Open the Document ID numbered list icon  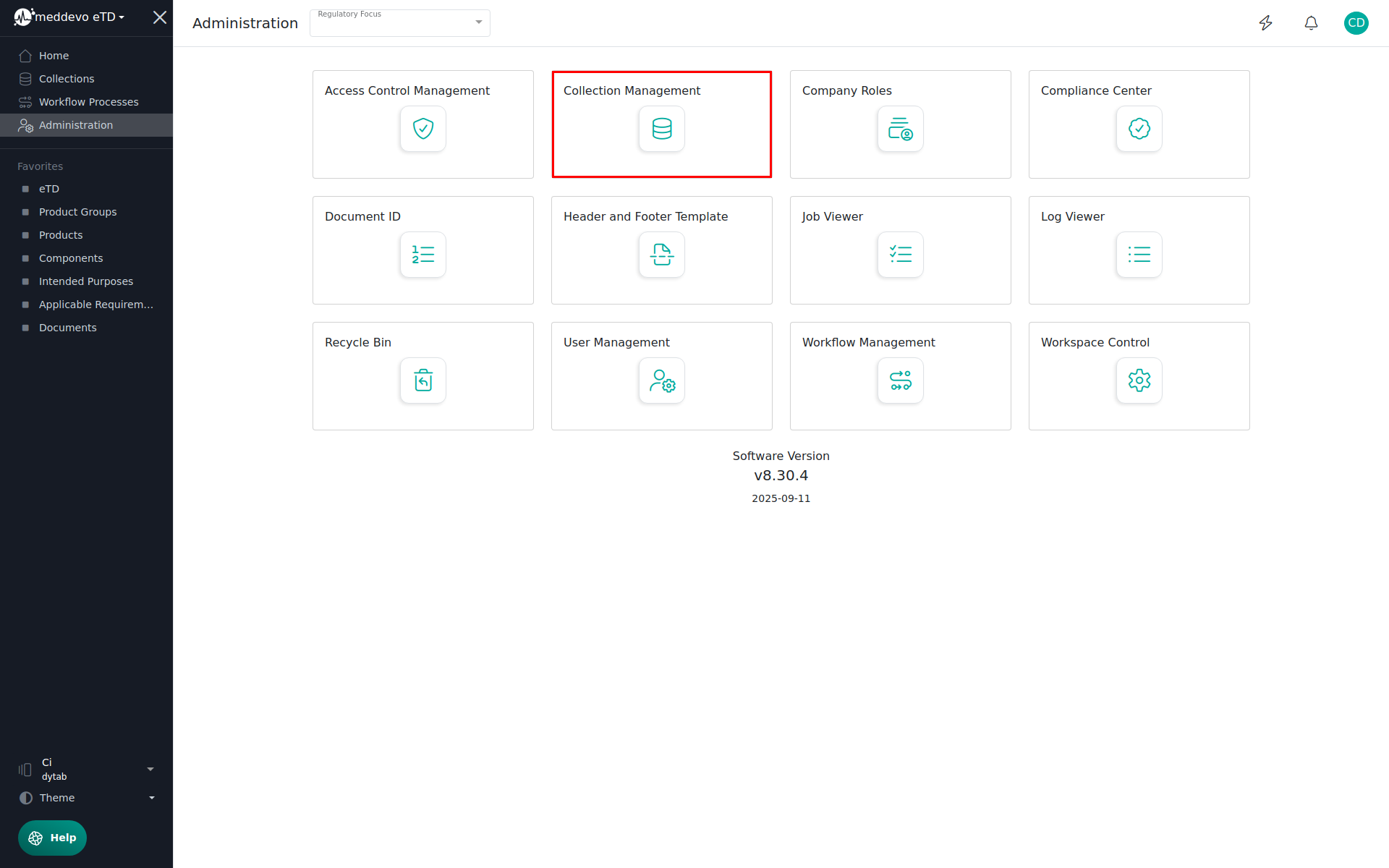(422, 255)
